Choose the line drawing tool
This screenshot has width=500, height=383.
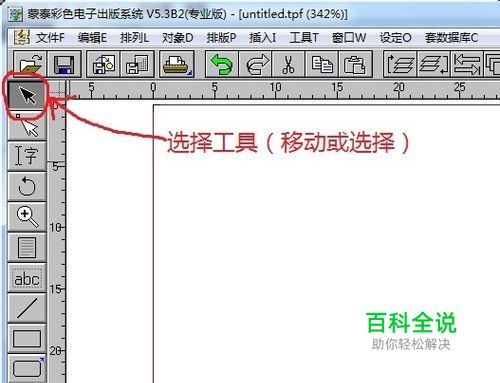tap(27, 308)
